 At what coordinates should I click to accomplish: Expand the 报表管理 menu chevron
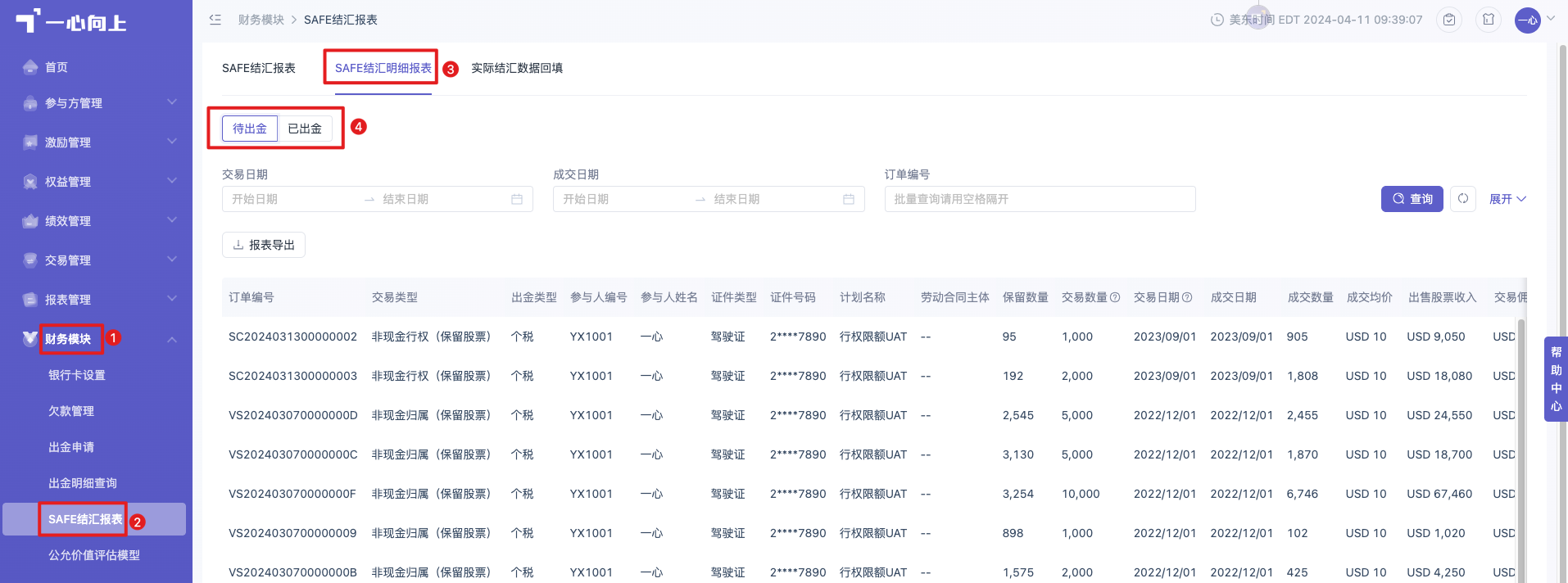[x=172, y=299]
